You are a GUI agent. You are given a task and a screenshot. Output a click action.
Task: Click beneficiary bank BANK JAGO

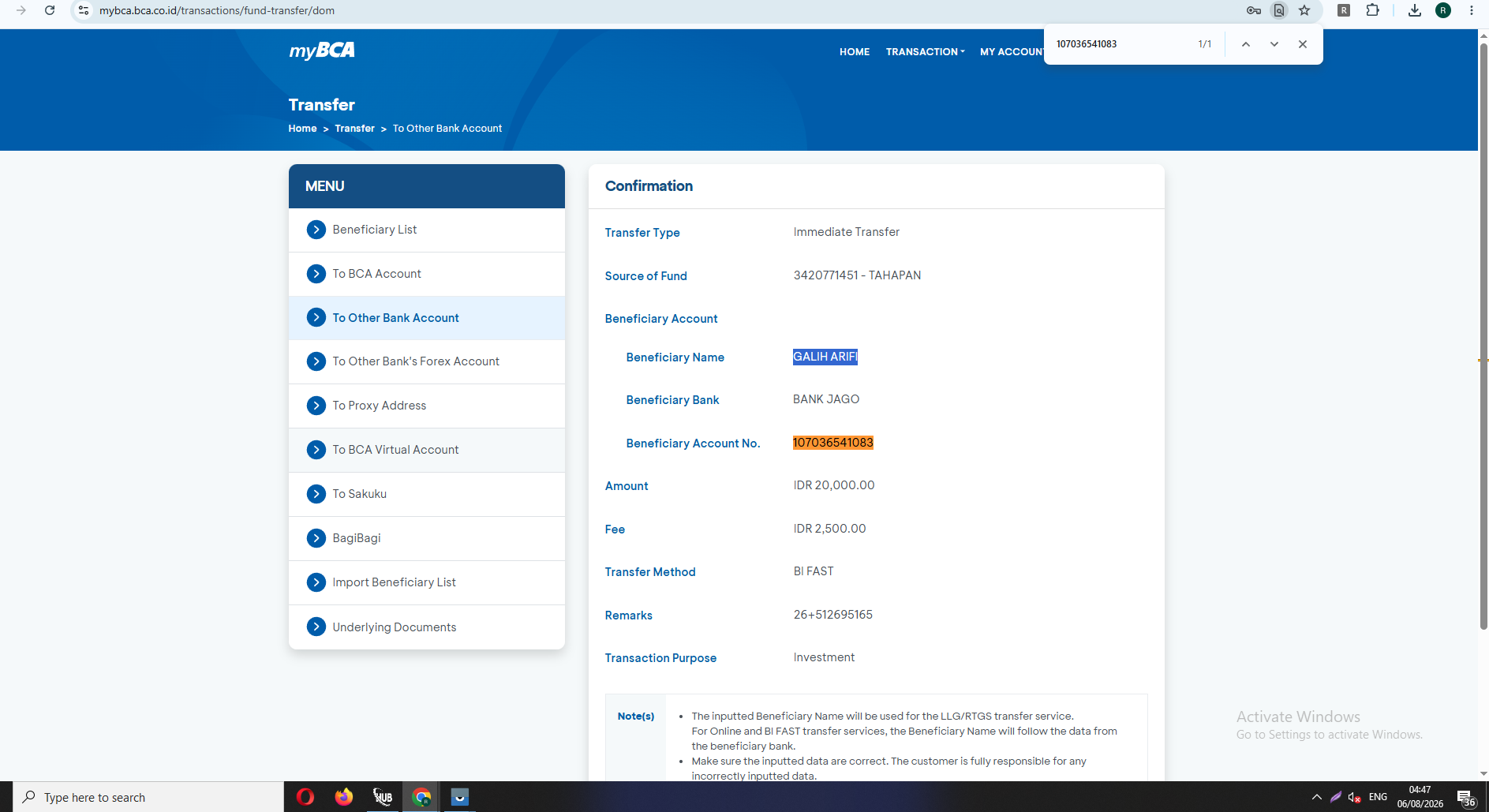[x=826, y=399]
